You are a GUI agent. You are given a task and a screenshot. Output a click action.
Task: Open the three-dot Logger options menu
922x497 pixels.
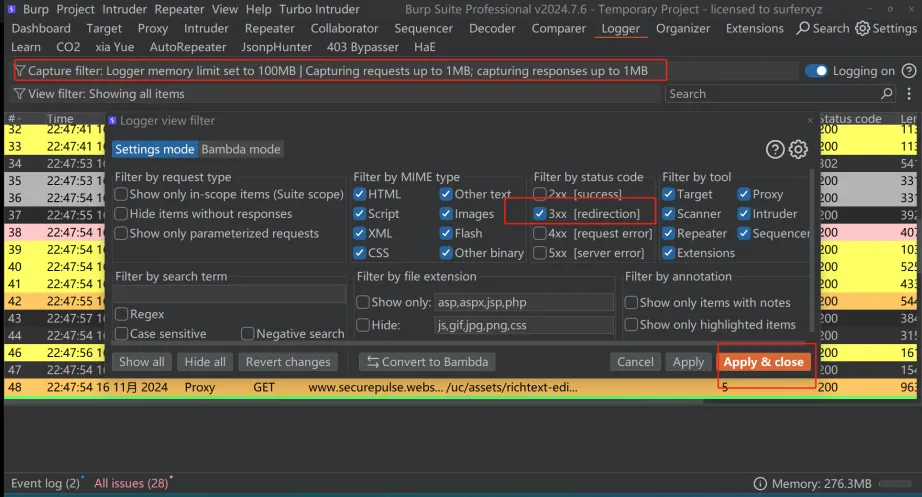909,94
